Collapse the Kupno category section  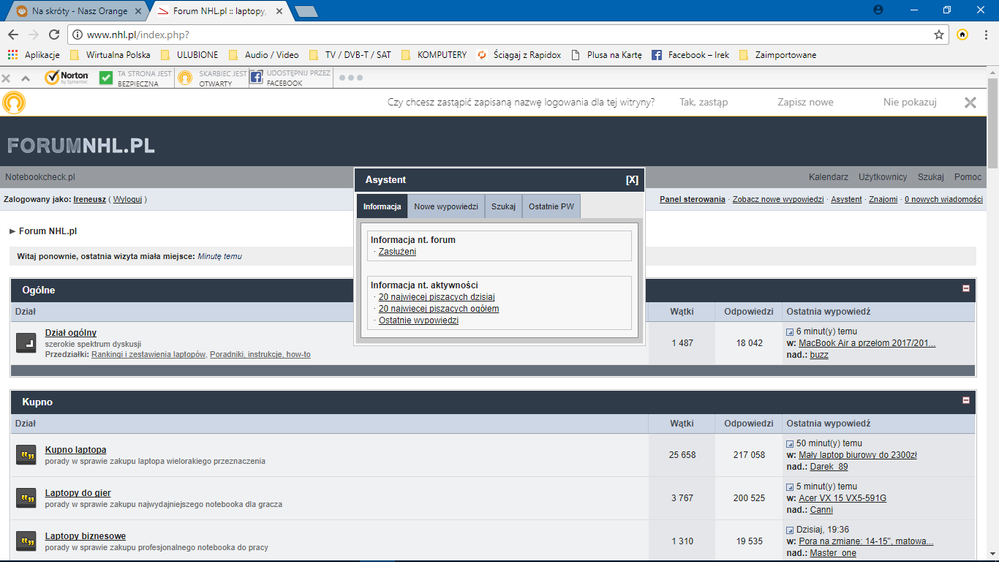click(x=966, y=400)
